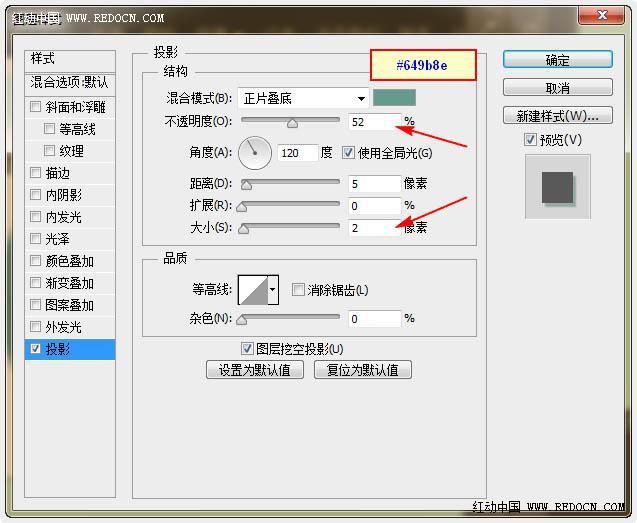
Task: Select the 描边 row label
Action: tap(58, 173)
